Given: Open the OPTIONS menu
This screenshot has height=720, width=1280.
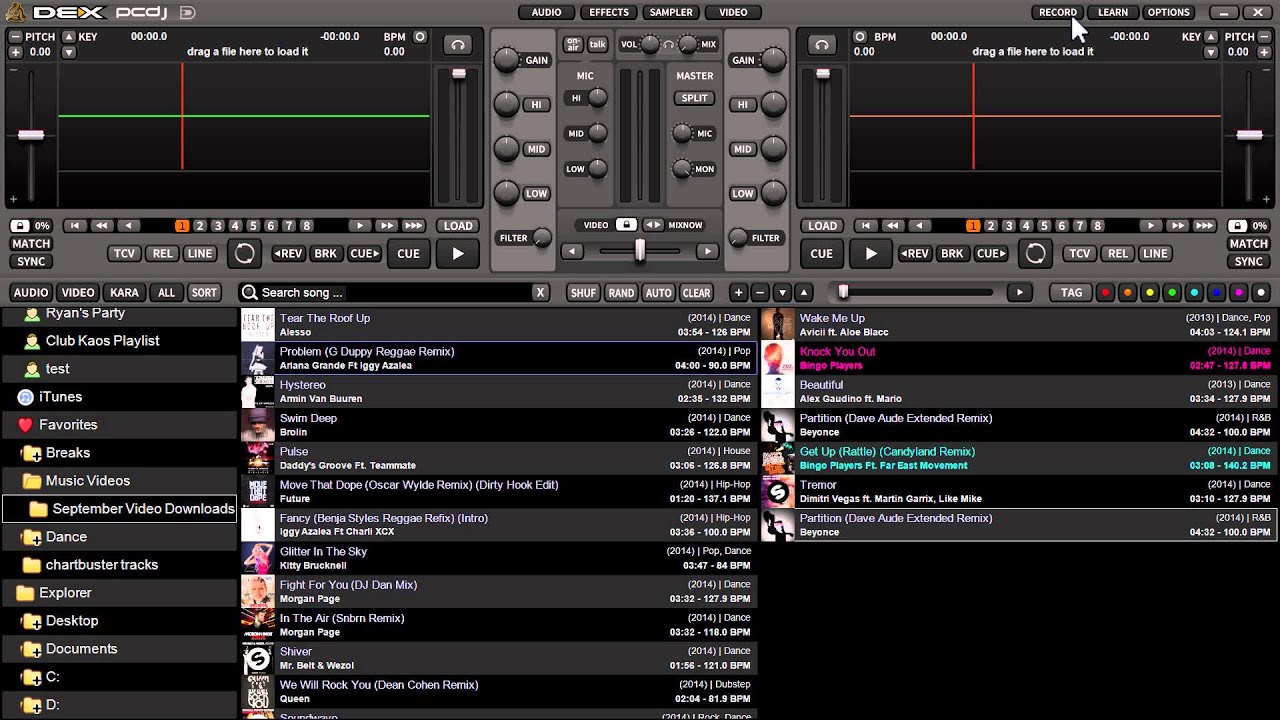Looking at the screenshot, I should 1168,12.
